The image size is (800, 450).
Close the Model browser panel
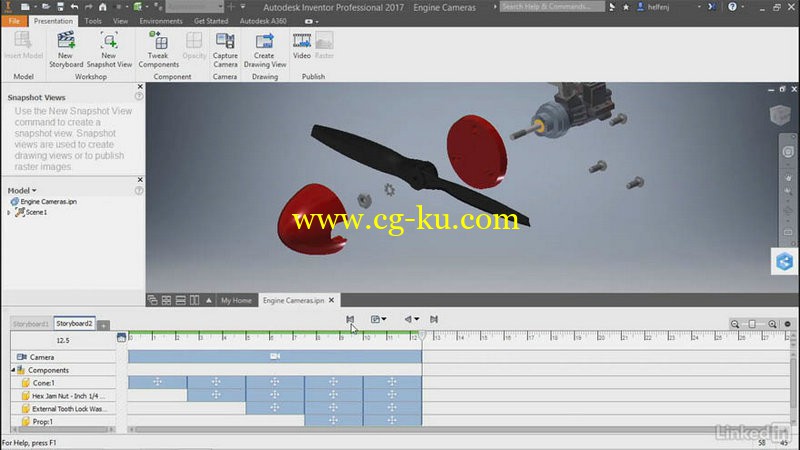[140, 180]
